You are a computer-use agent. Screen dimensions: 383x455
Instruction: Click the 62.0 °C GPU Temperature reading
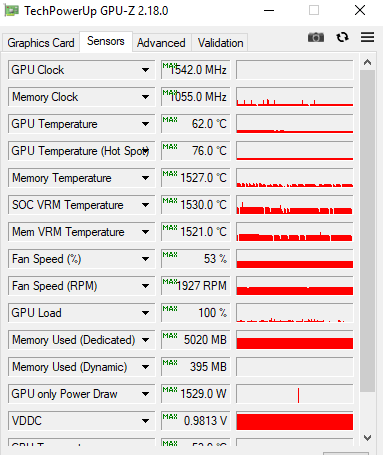pyautogui.click(x=196, y=124)
